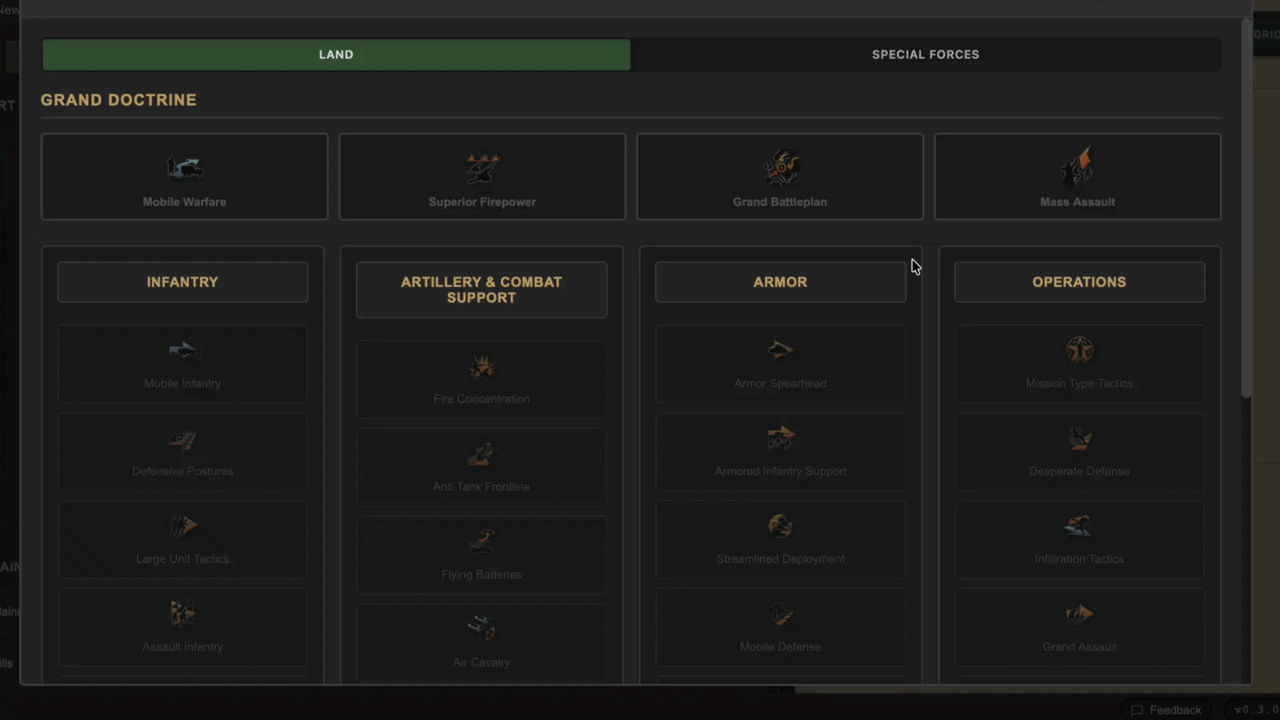Viewport: 1280px width, 720px height.
Task: Select the Fire Concentration text label
Action: coord(481,399)
